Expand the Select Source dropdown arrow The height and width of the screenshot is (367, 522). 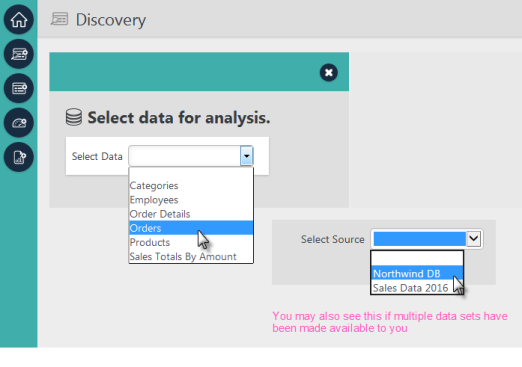[474, 239]
